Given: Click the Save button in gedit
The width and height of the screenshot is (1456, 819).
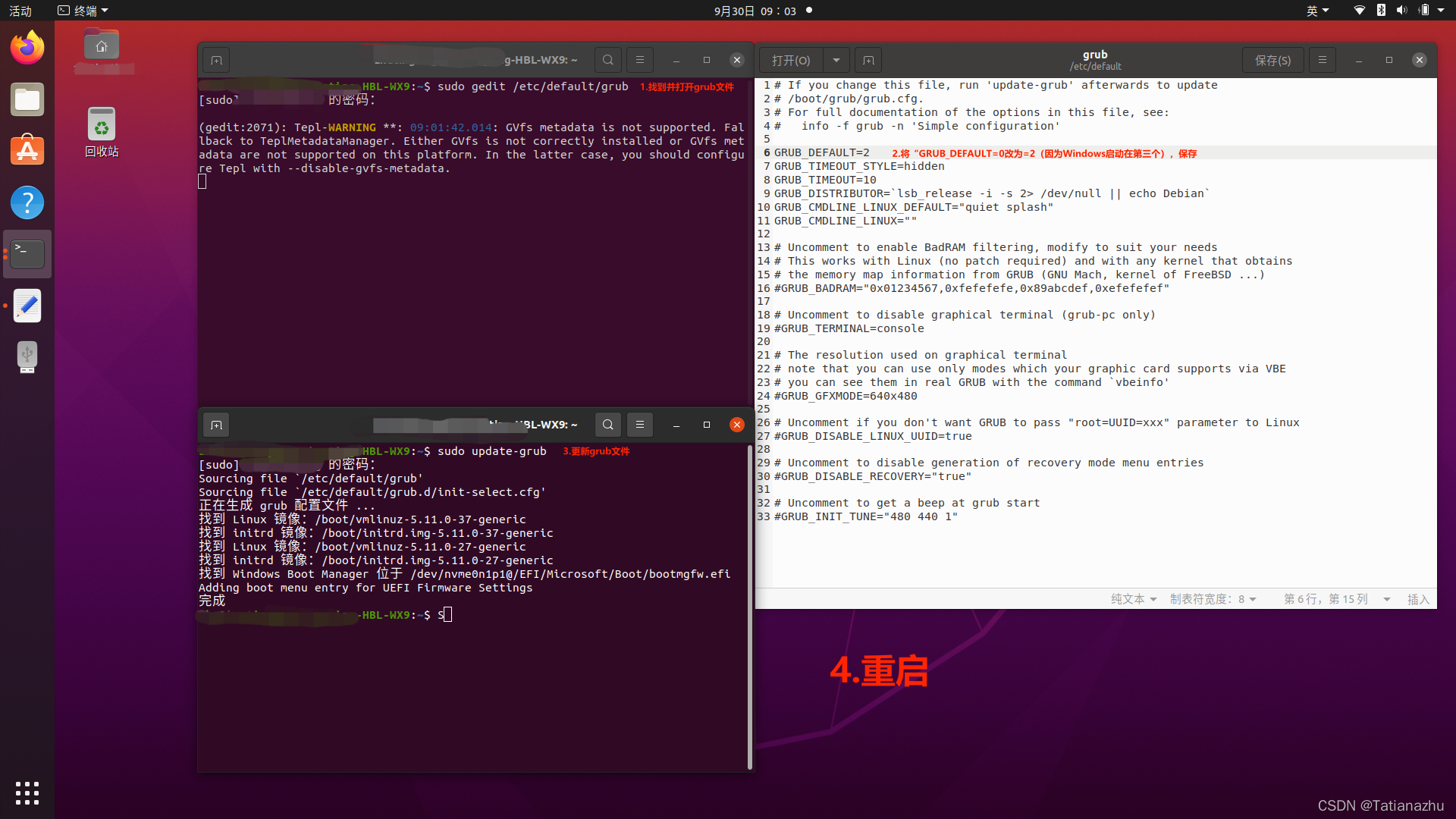Looking at the screenshot, I should [x=1272, y=60].
